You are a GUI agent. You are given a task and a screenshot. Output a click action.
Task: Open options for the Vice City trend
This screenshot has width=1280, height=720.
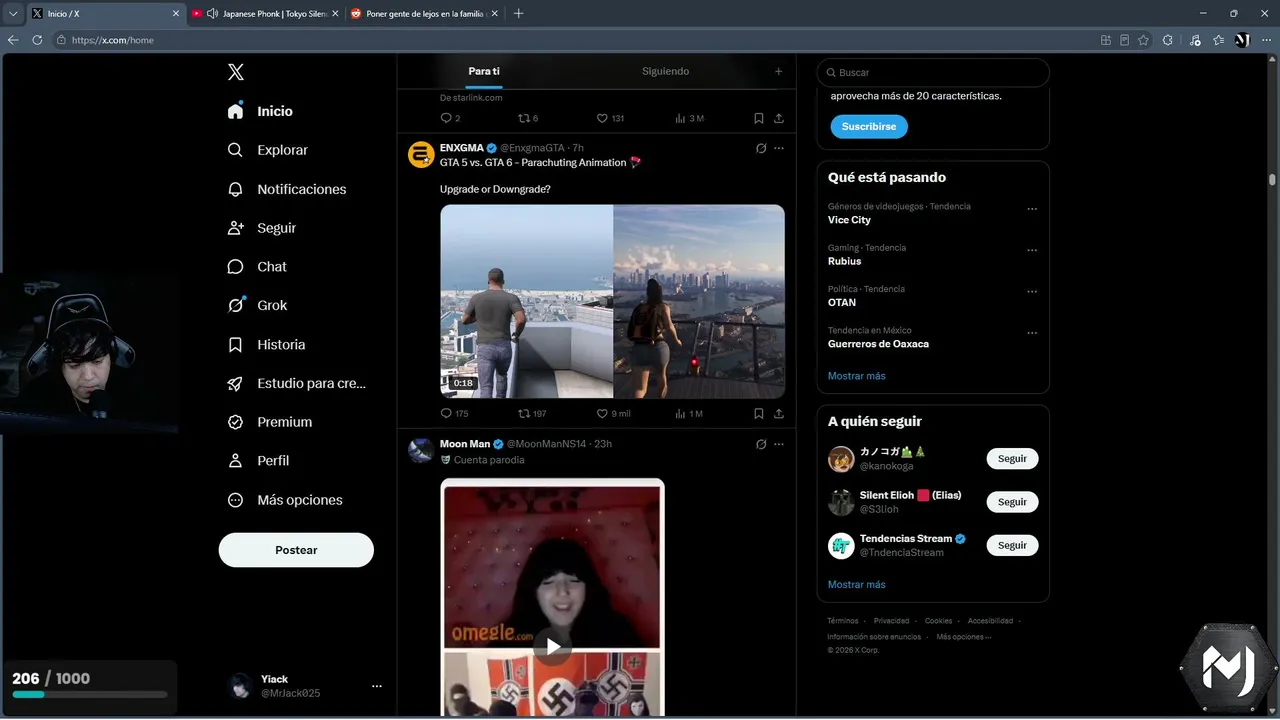[x=1032, y=209]
